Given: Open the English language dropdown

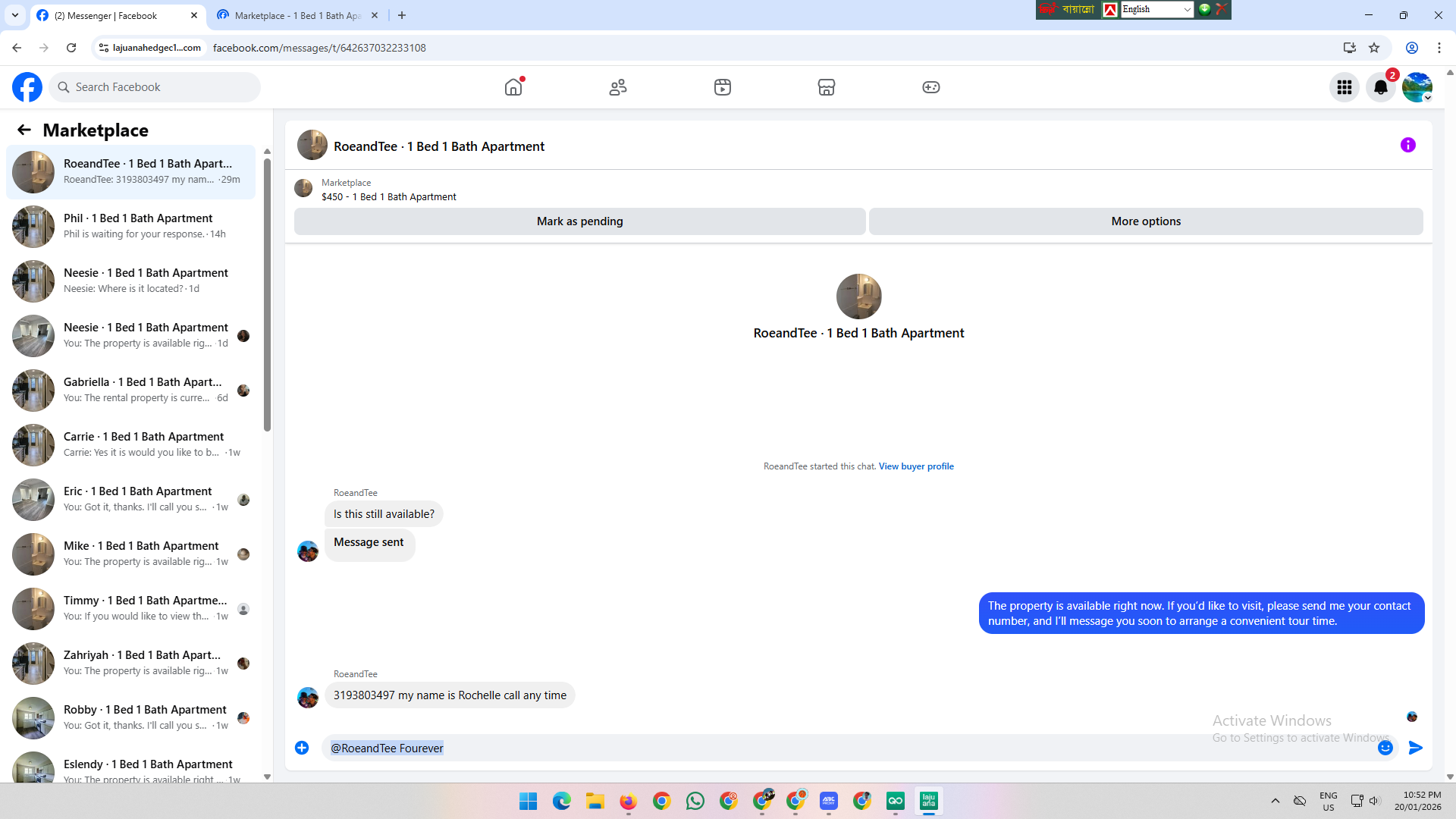Looking at the screenshot, I should tap(1156, 9).
